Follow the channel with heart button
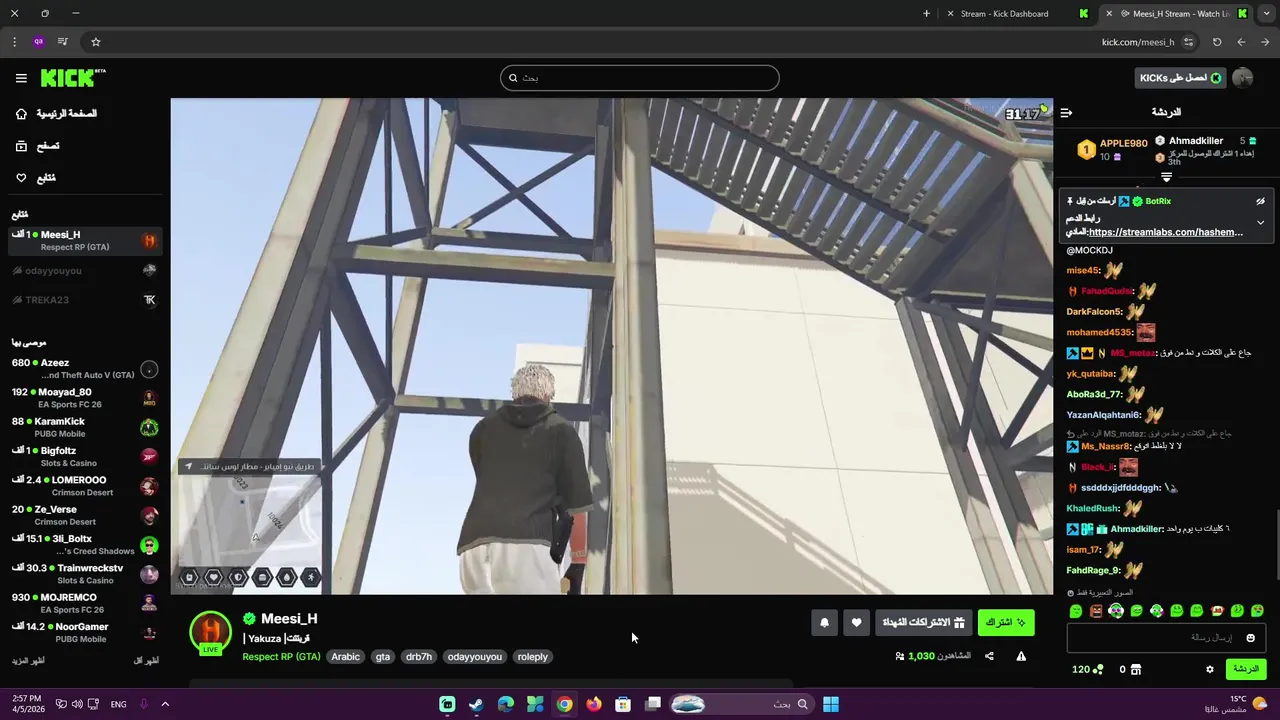 point(856,623)
